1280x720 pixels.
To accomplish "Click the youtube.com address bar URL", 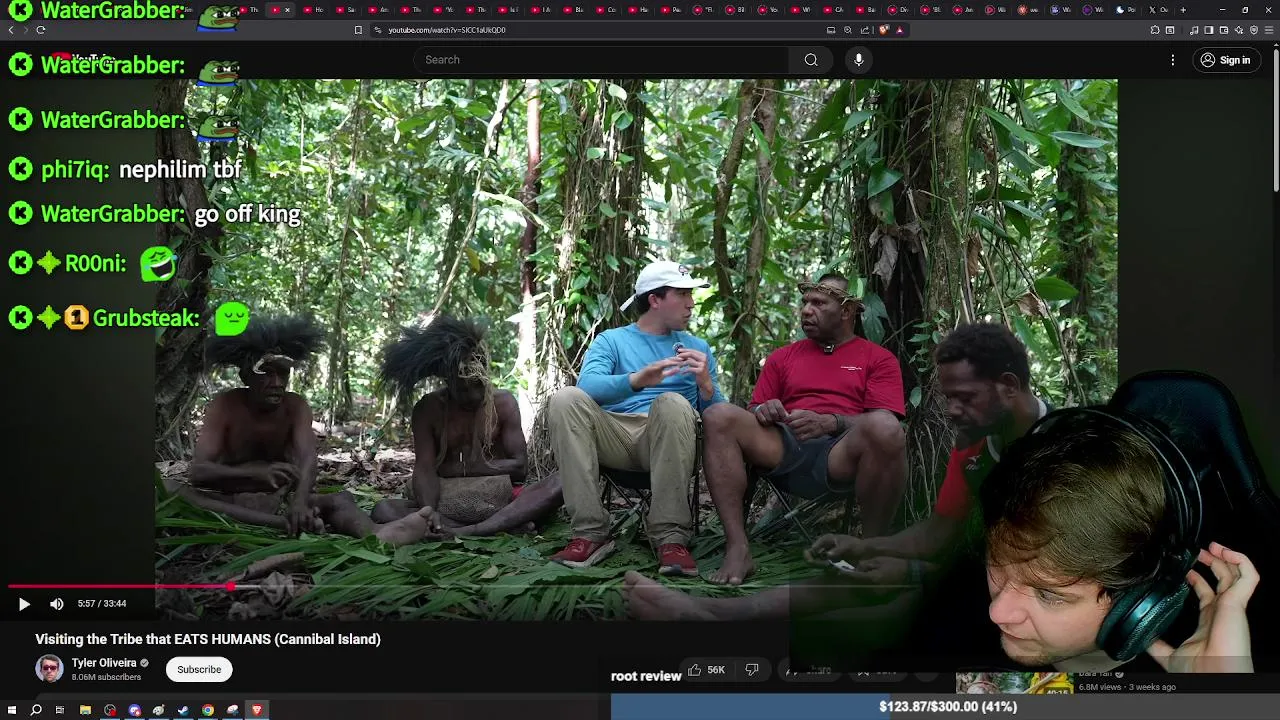I will (x=447, y=30).
